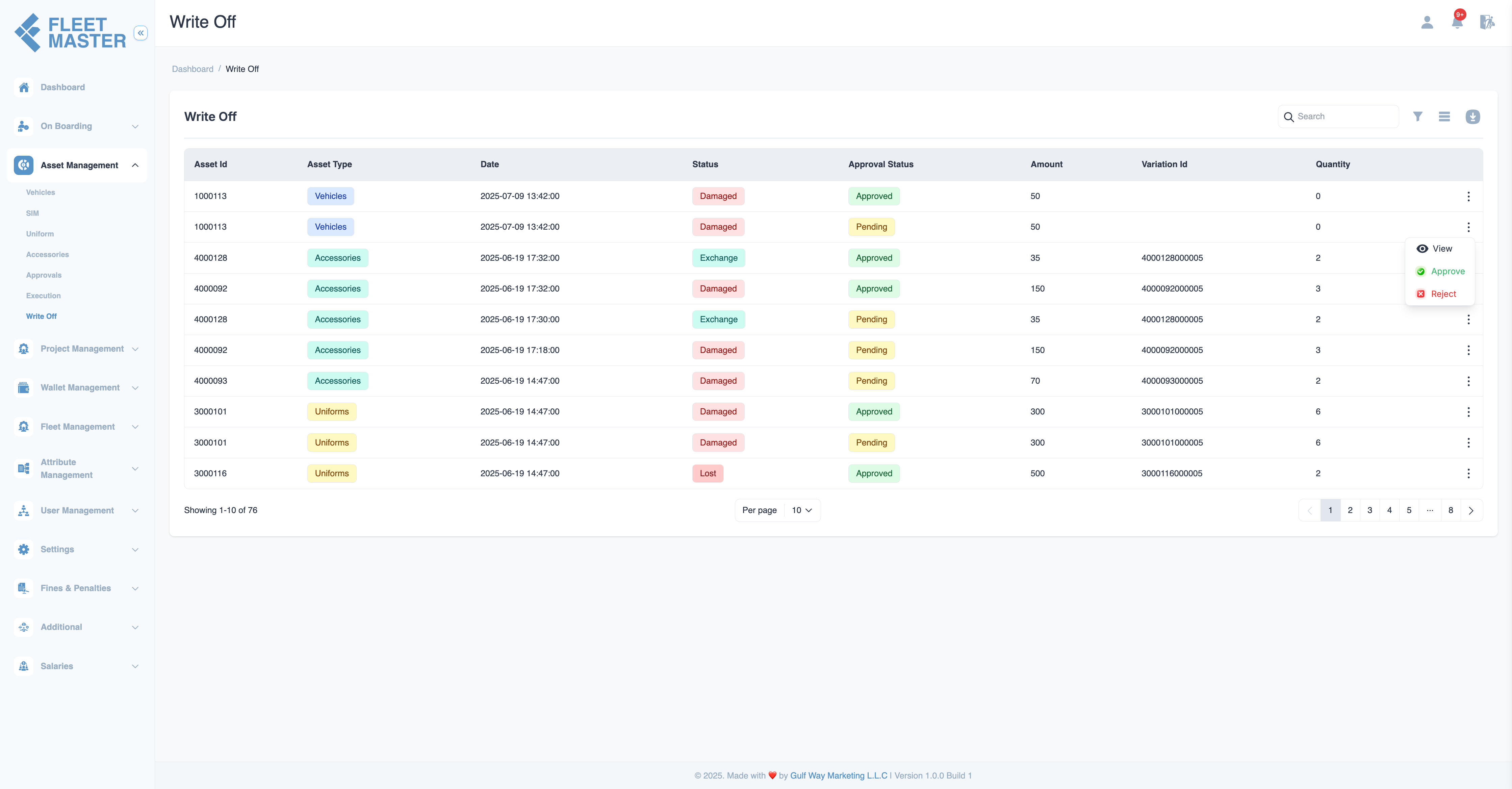Click the Wallet Management sidebar icon
This screenshot has height=789, width=1512.
pyautogui.click(x=24, y=387)
